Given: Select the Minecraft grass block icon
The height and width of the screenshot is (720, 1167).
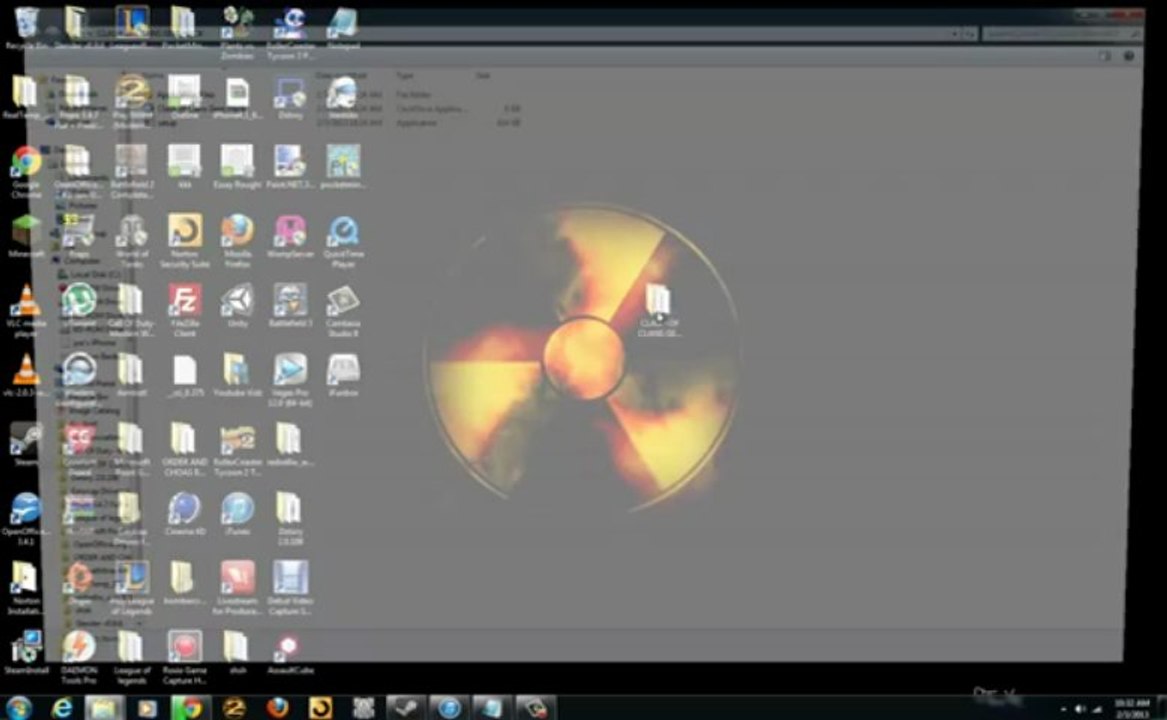Looking at the screenshot, I should tap(26, 233).
